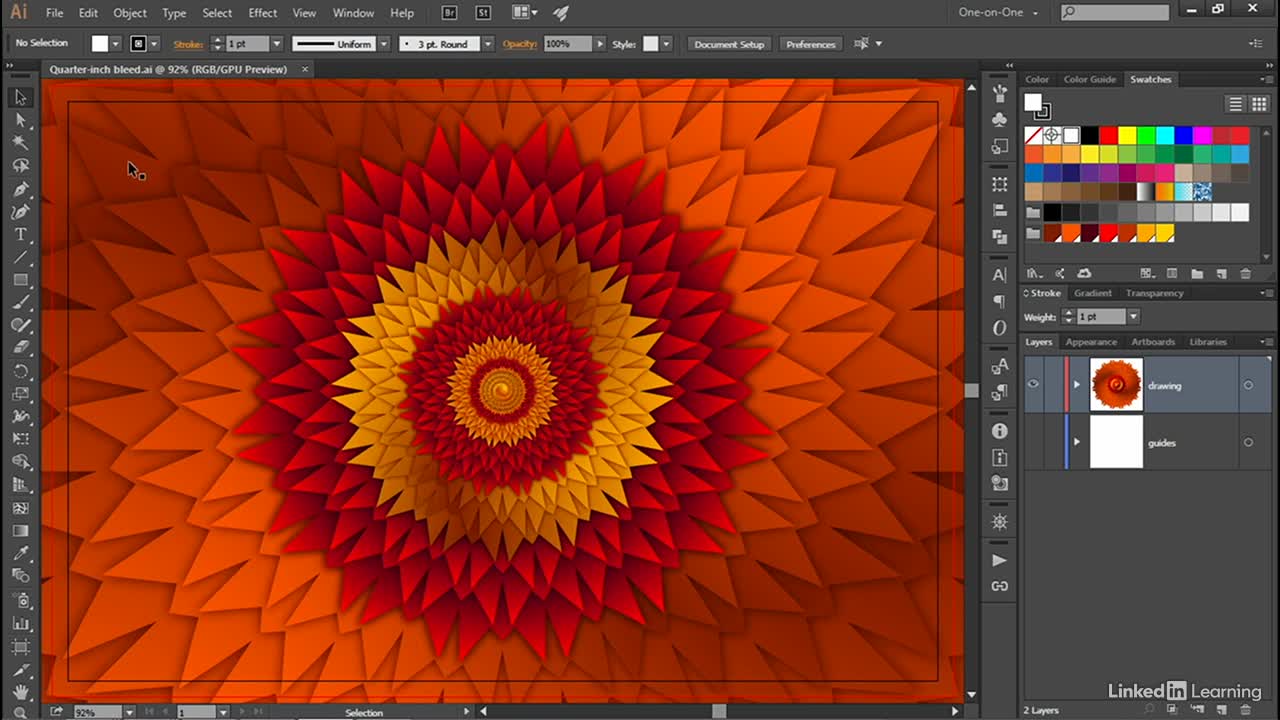Select the Zoom tool magnifier
Image resolution: width=1280 pixels, height=720 pixels.
pyautogui.click(x=20, y=712)
